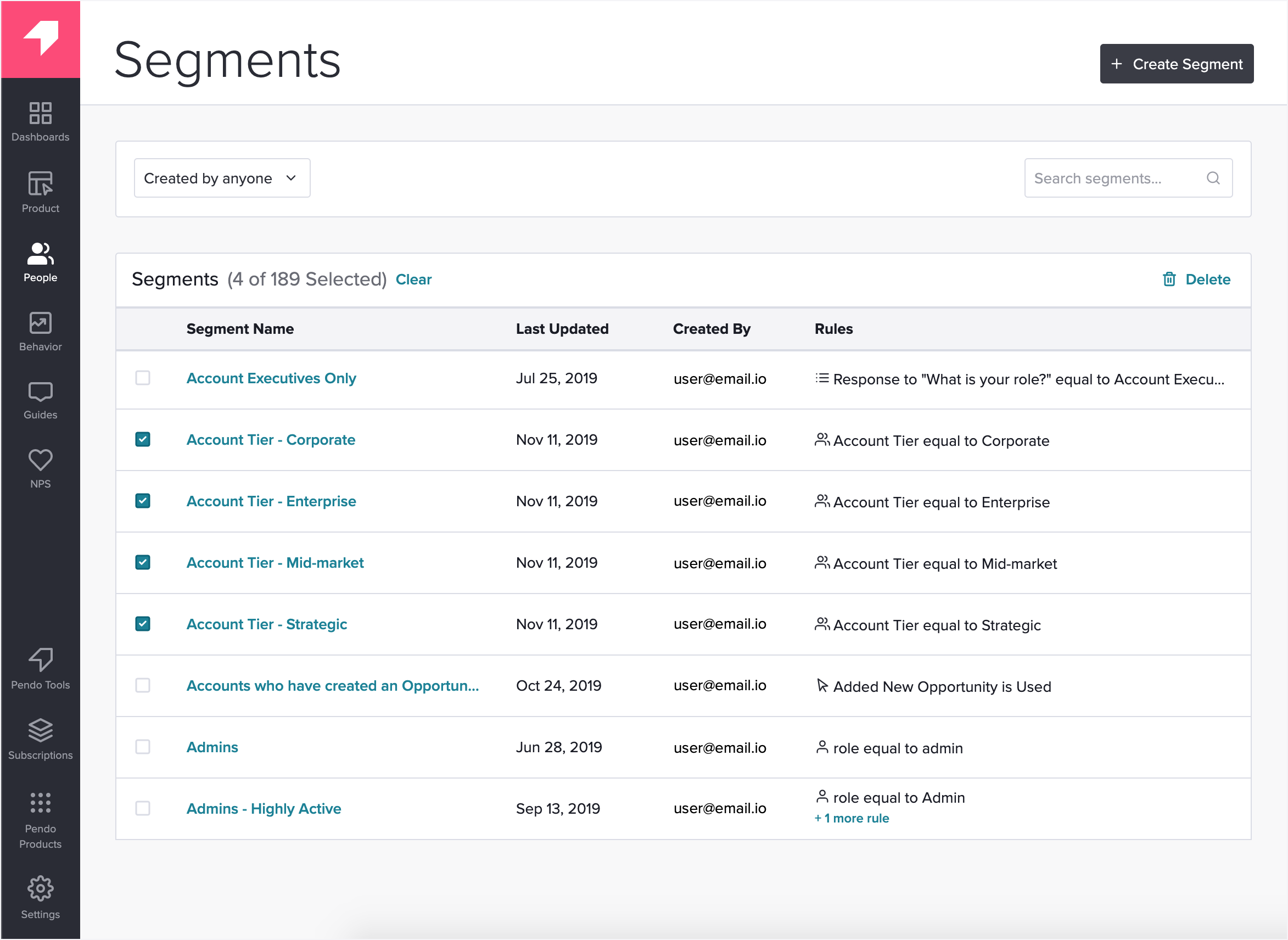
Task: Uncheck Account Tier - Mid-market checkbox
Action: point(143,563)
